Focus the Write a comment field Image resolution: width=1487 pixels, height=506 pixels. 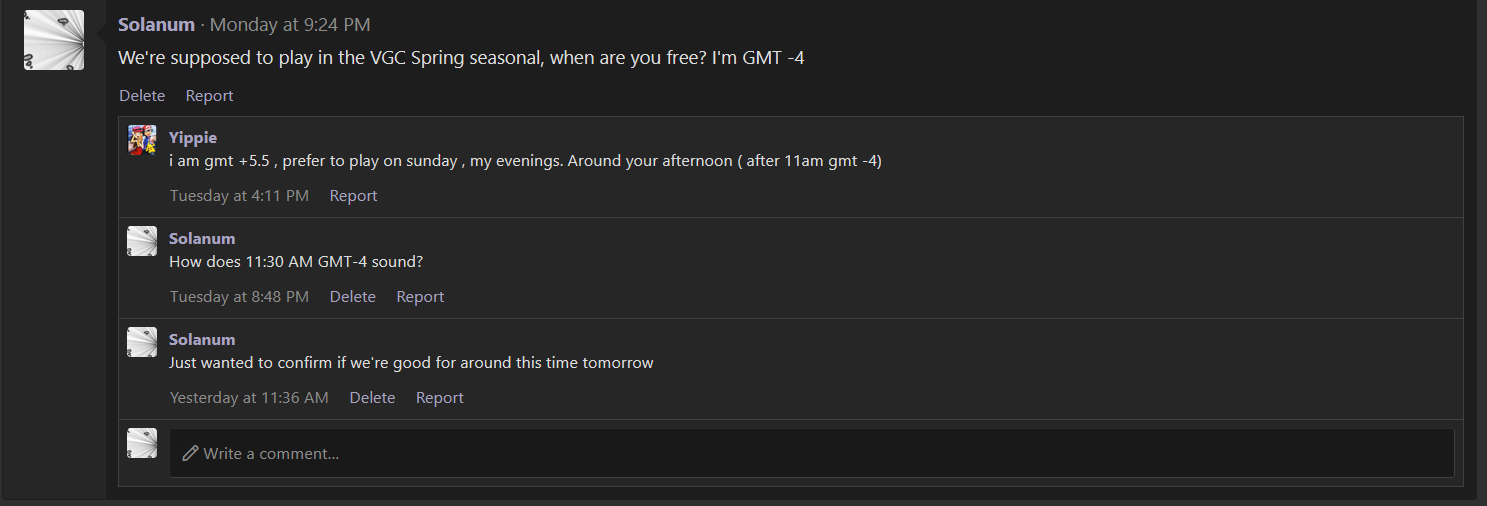point(811,453)
